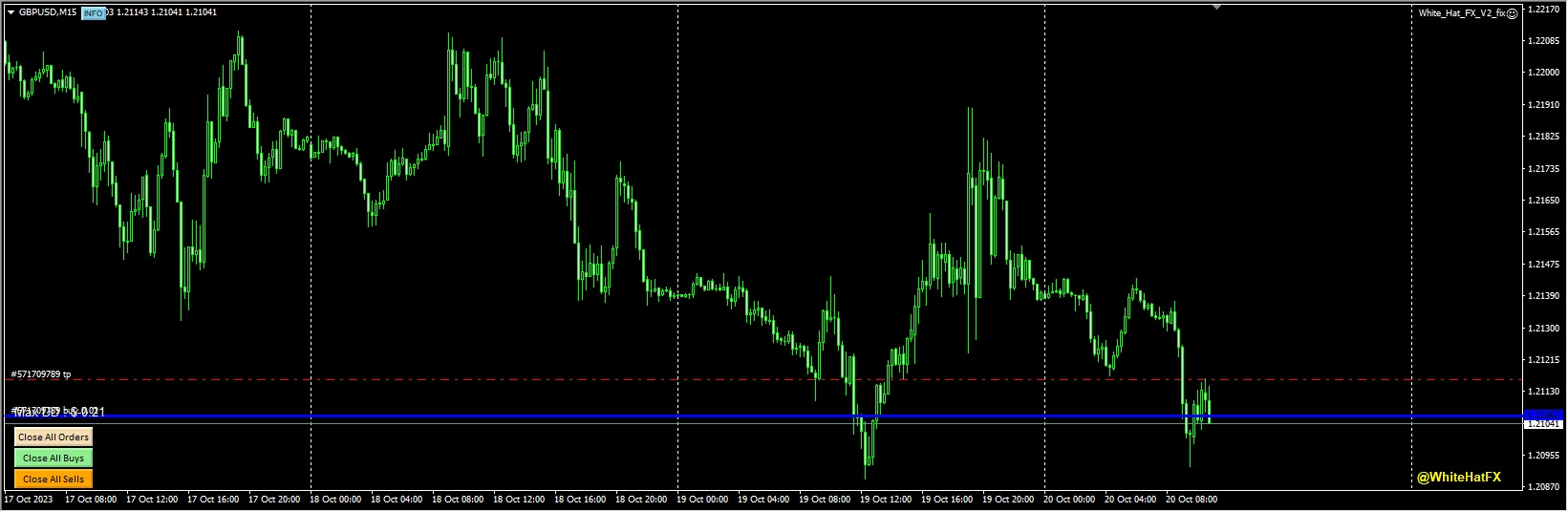Click the yellow @WhiteHatFX watermark label
The width and height of the screenshot is (1568, 512).
click(x=1458, y=477)
